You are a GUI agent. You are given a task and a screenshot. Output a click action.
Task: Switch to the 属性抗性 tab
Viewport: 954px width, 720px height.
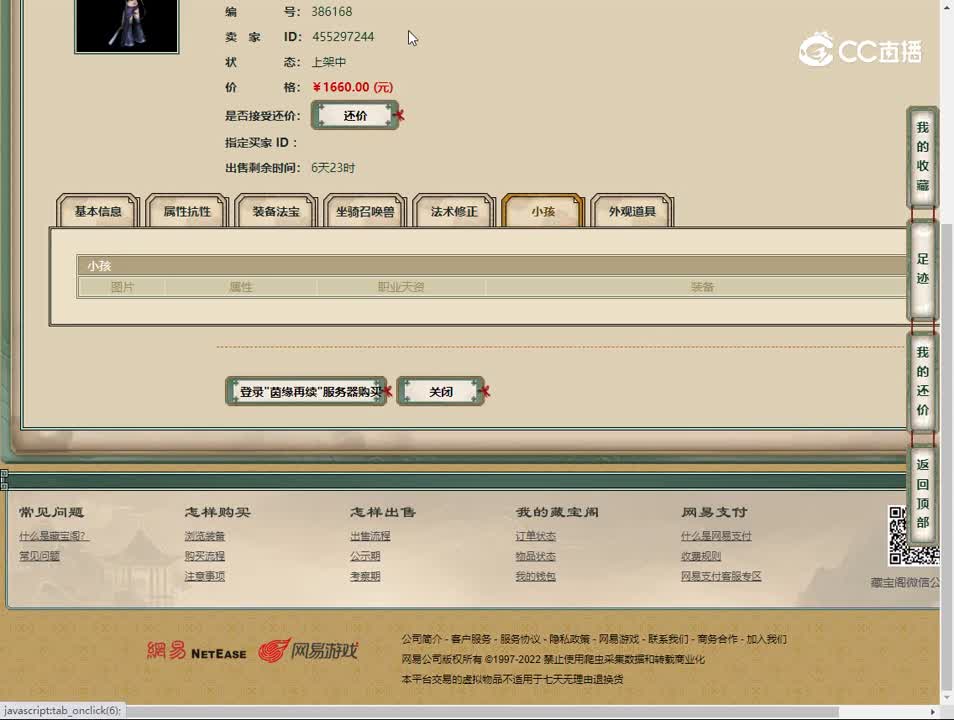[x=187, y=211]
